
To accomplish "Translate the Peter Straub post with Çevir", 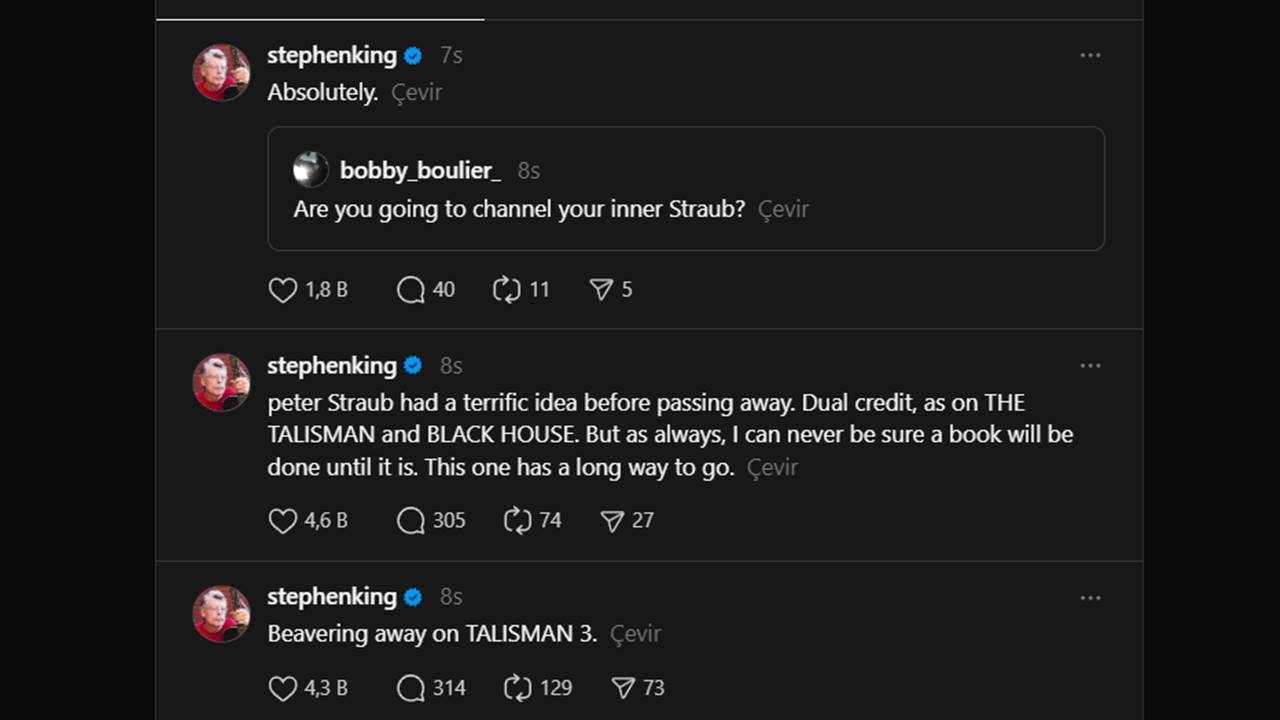I will pos(771,467).
